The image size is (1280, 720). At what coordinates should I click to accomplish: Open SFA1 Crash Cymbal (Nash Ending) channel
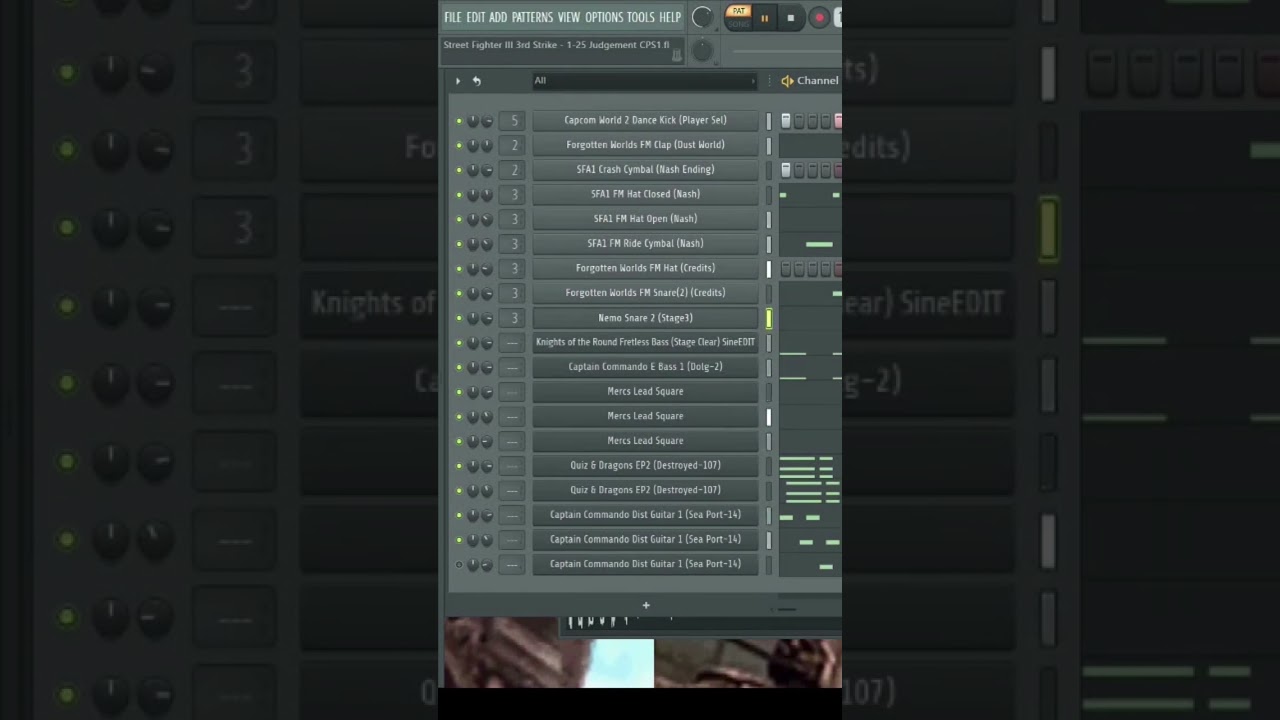(645, 170)
